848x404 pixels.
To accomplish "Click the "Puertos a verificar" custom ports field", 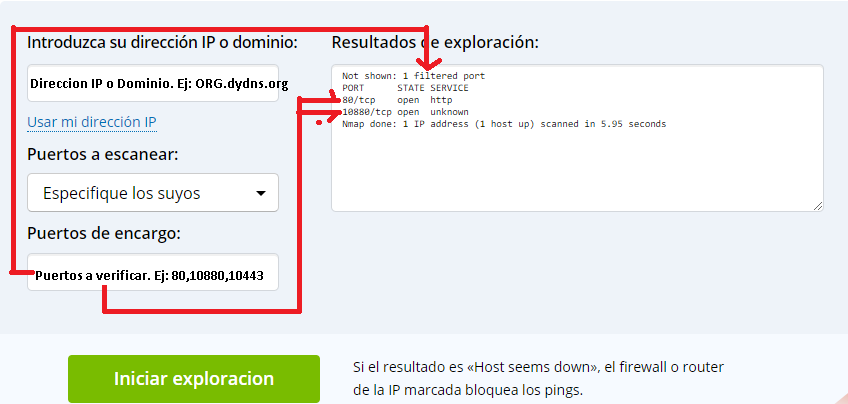I will click(152, 274).
